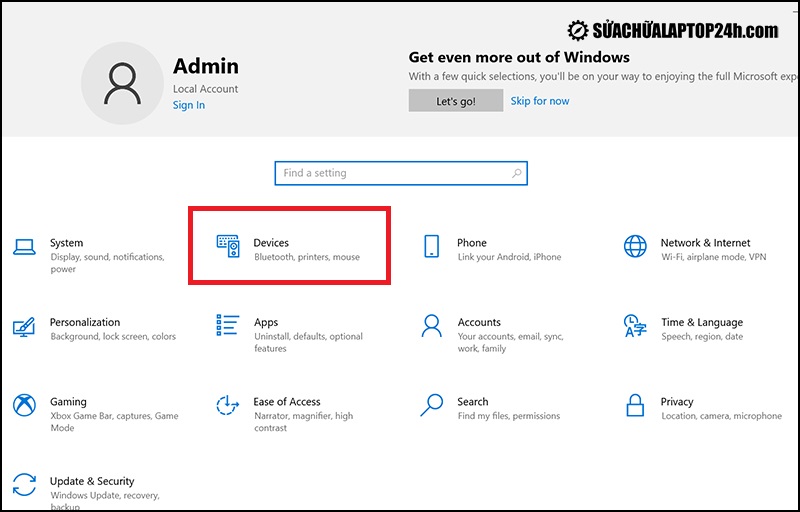This screenshot has height=512, width=800.
Task: Select the Privacy padlock icon
Action: (635, 405)
